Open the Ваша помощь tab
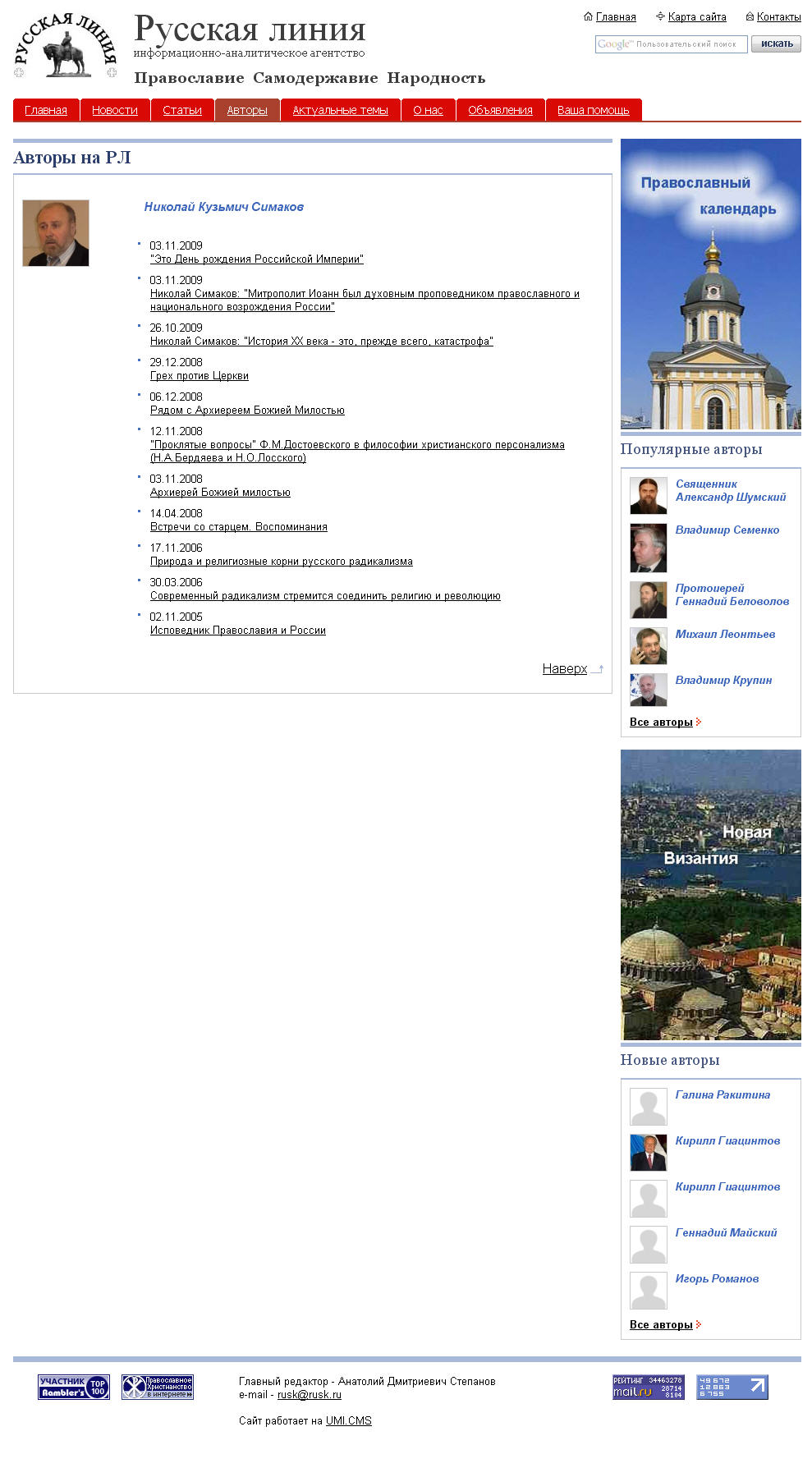The height and width of the screenshot is (1468, 812). click(x=594, y=110)
